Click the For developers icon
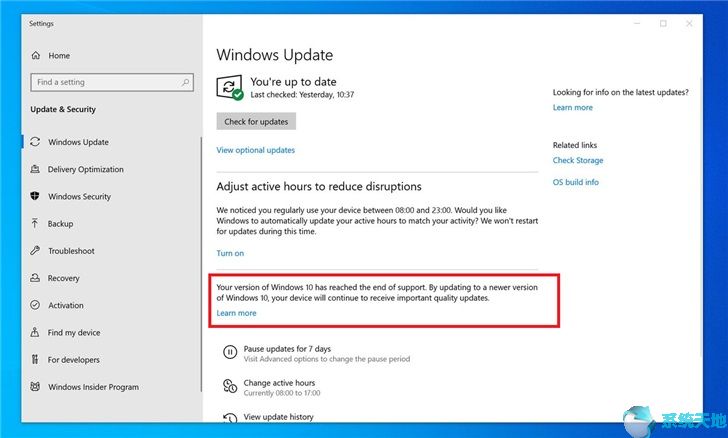The width and height of the screenshot is (728, 438). [35, 359]
